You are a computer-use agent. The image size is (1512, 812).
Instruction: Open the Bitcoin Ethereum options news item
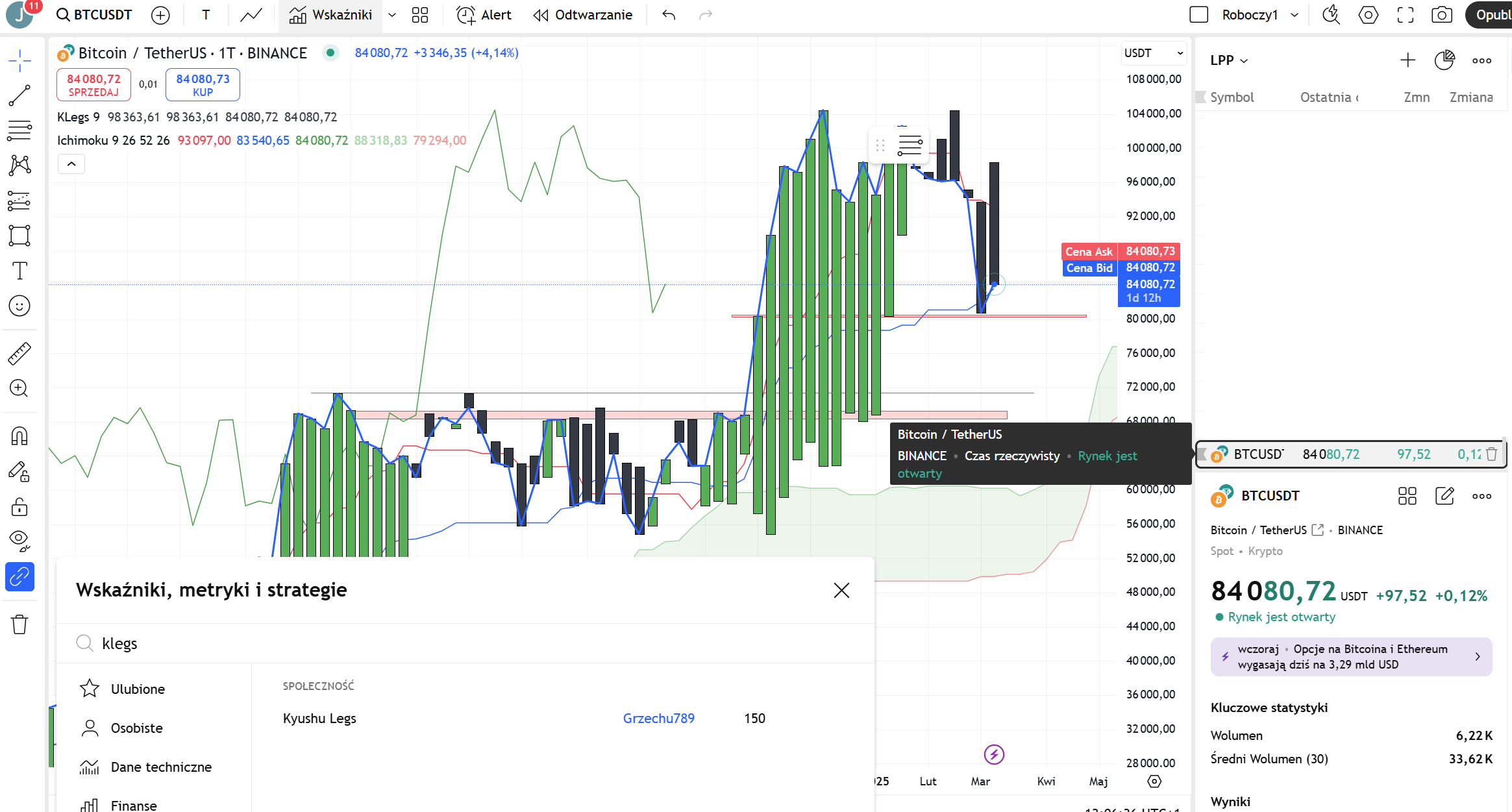click(1351, 657)
